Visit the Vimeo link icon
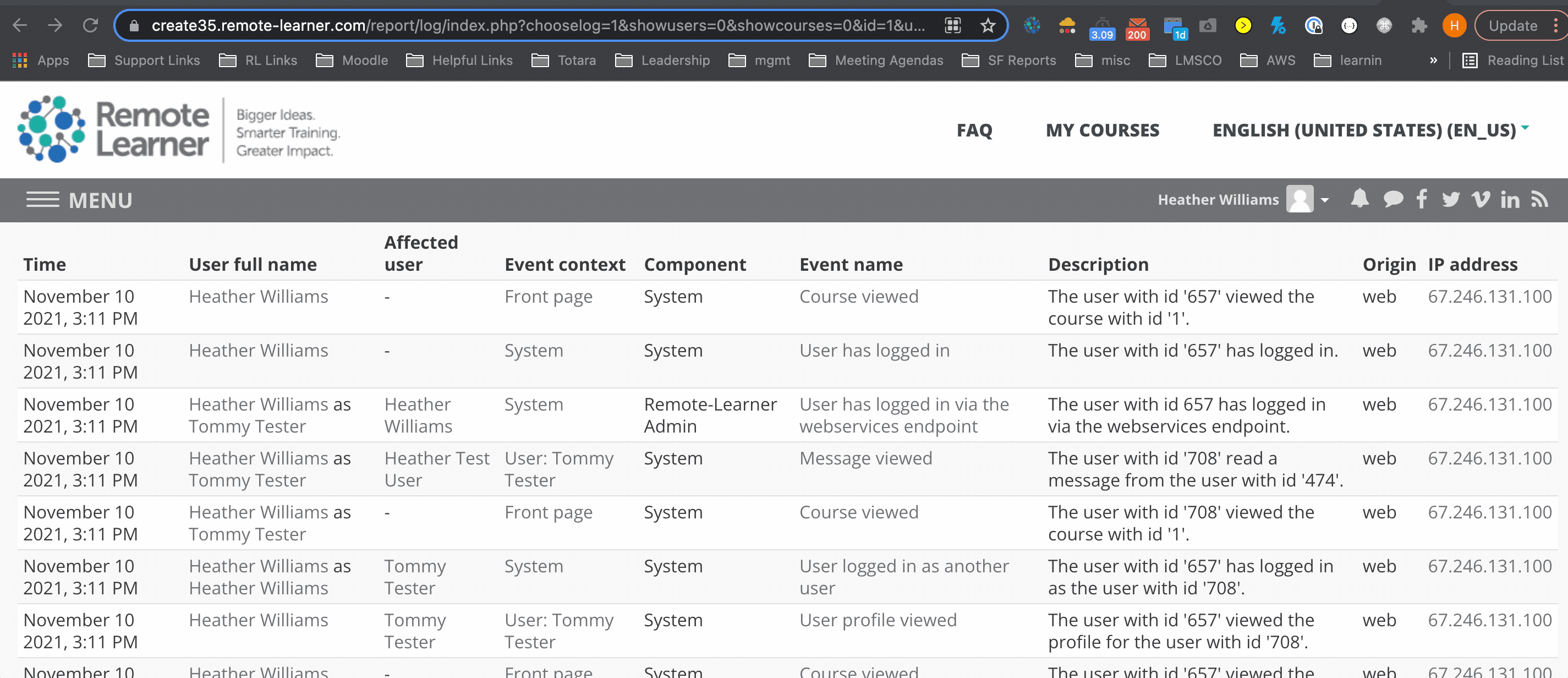Screen dimensions: 1568x678 1481,199
